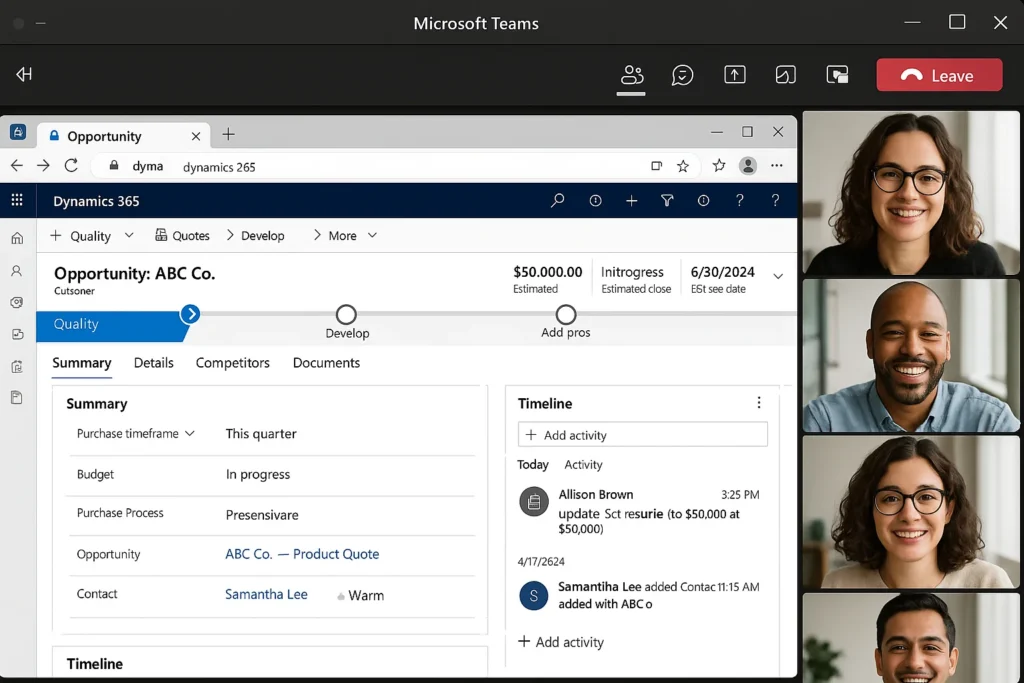Click Add activity below the timeline entries
Image resolution: width=1024 pixels, height=683 pixels.
tap(561, 643)
